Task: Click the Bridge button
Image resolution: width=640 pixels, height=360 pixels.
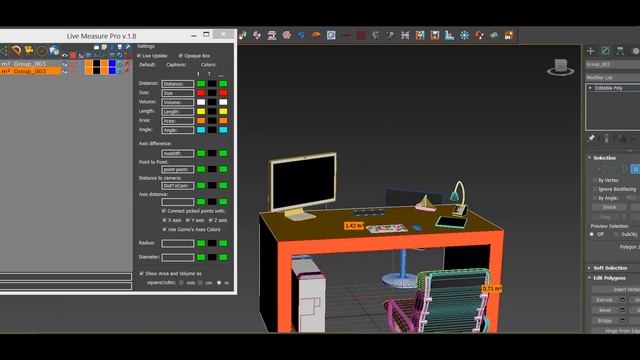Action: tap(604, 321)
